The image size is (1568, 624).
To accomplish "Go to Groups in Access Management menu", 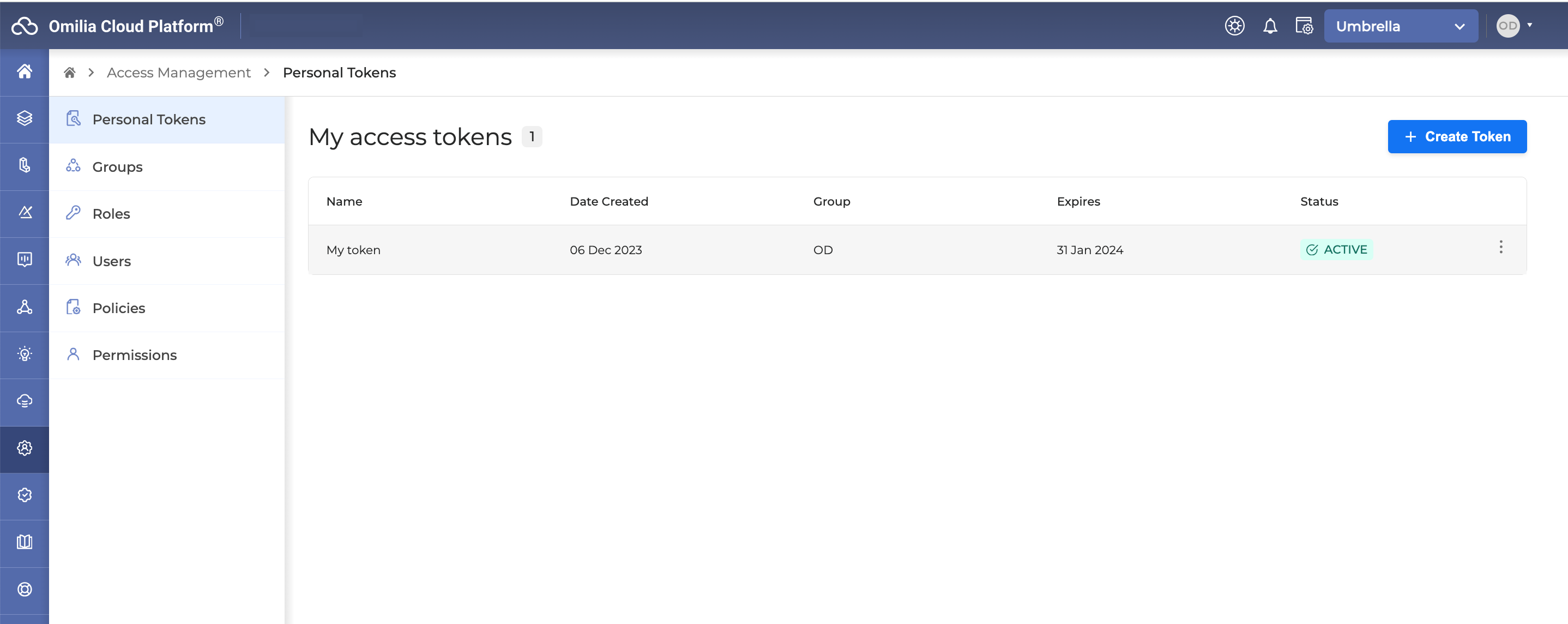I will click(x=117, y=167).
